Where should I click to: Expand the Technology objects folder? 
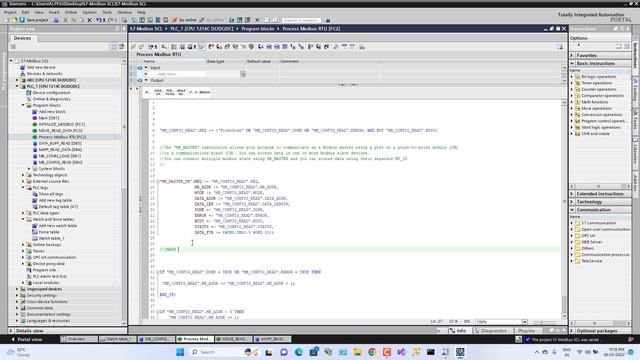[x=23, y=175]
